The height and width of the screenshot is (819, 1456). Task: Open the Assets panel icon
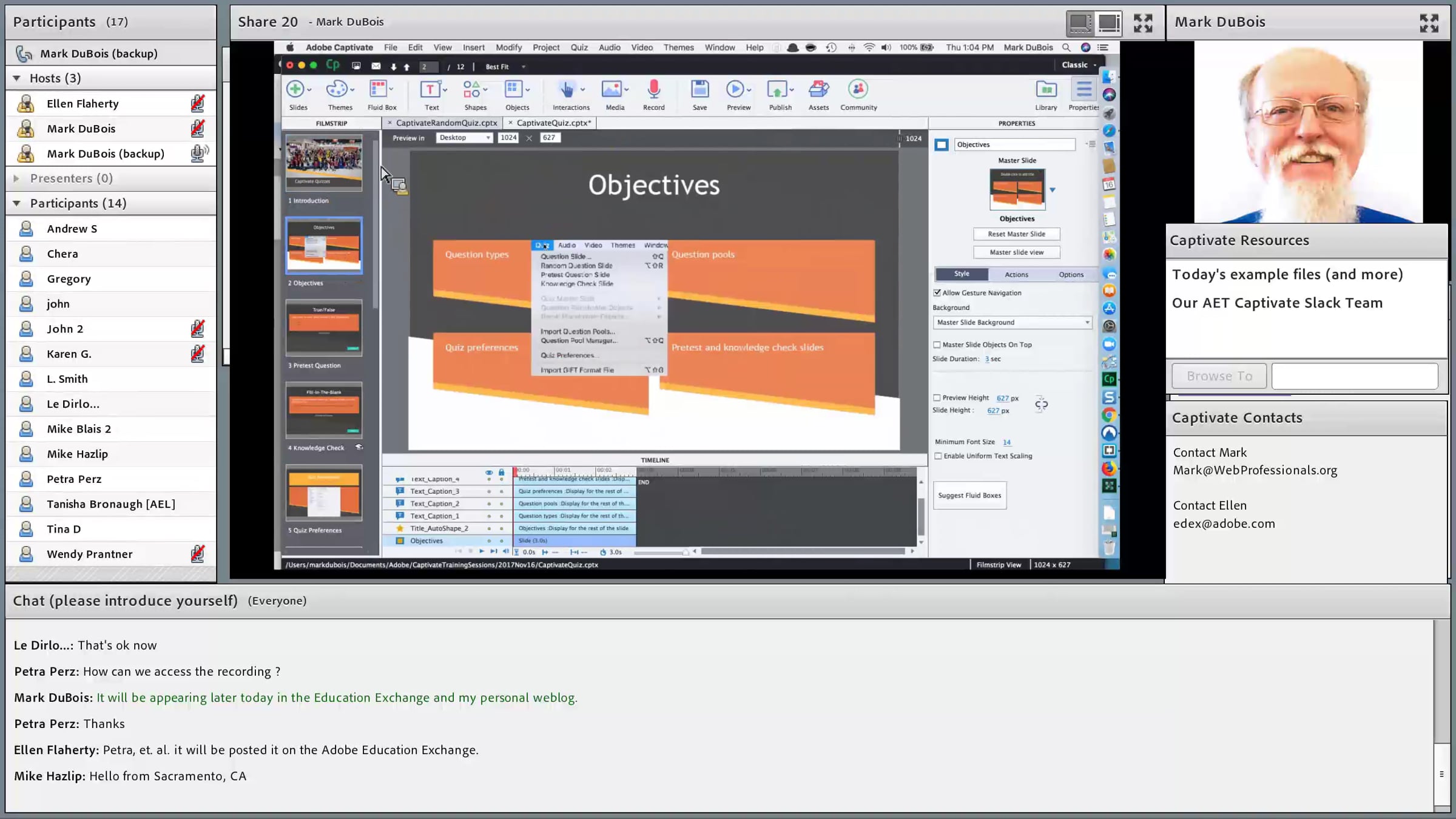pos(818,90)
